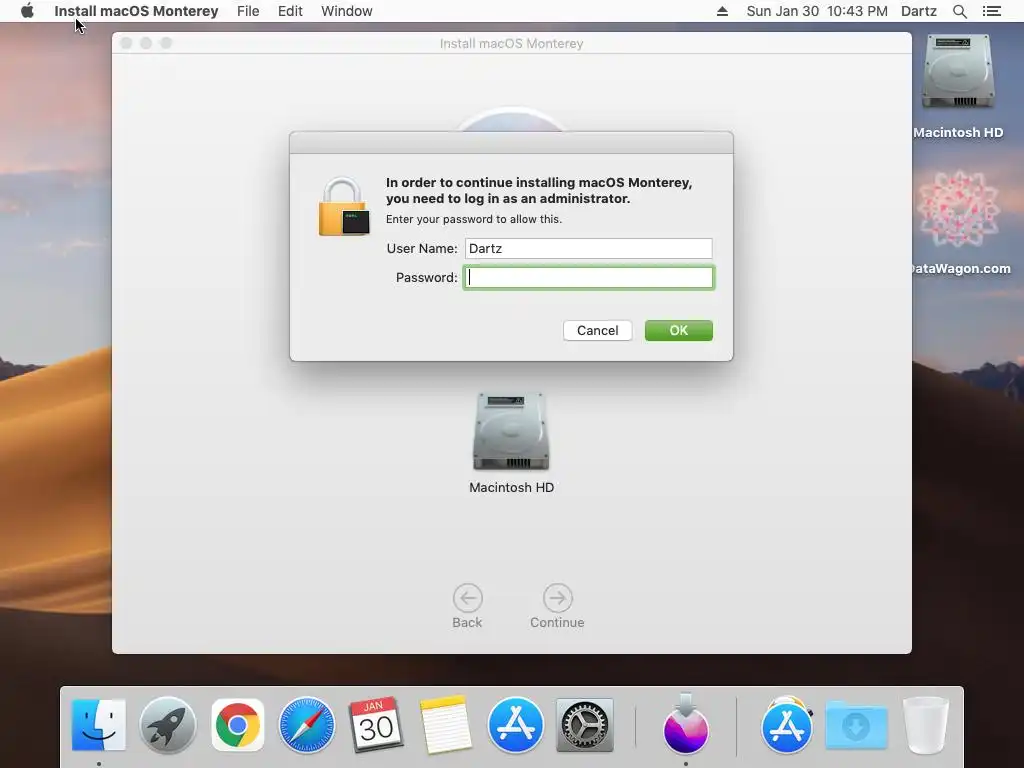
Task: Open App Store beside Notes in Dock
Action: point(515,725)
